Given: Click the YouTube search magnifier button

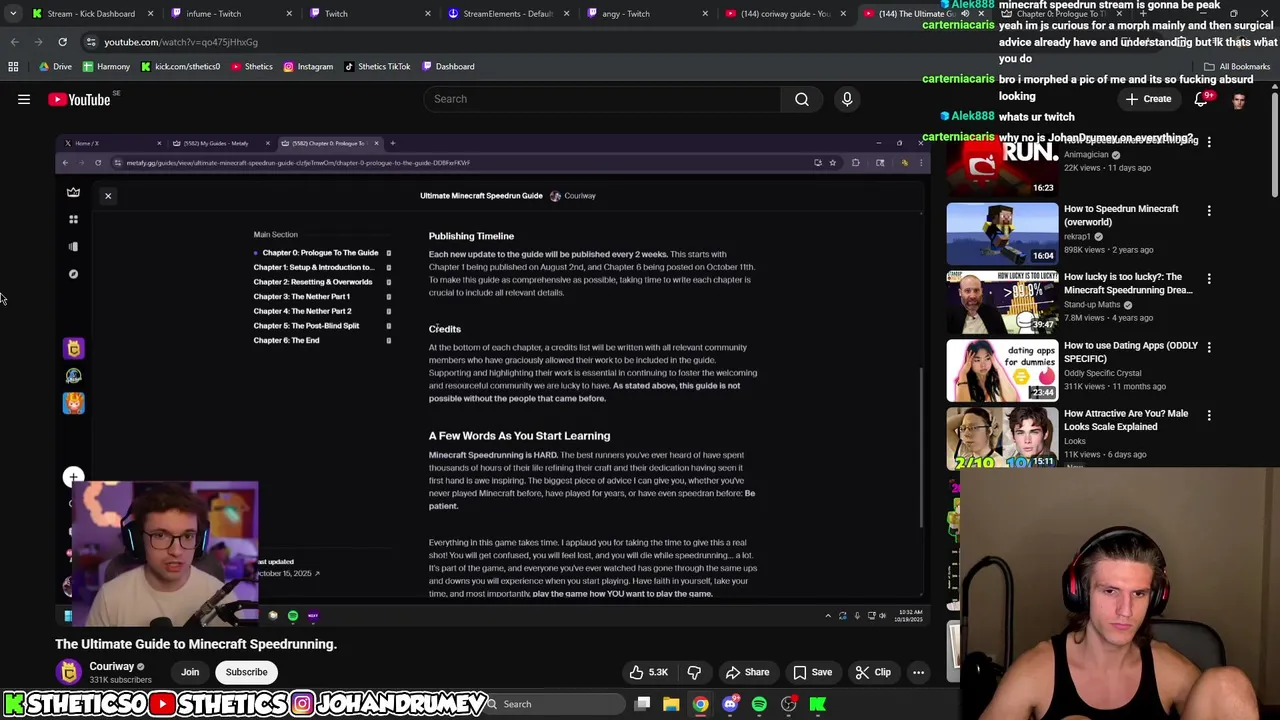Looking at the screenshot, I should click(x=802, y=99).
